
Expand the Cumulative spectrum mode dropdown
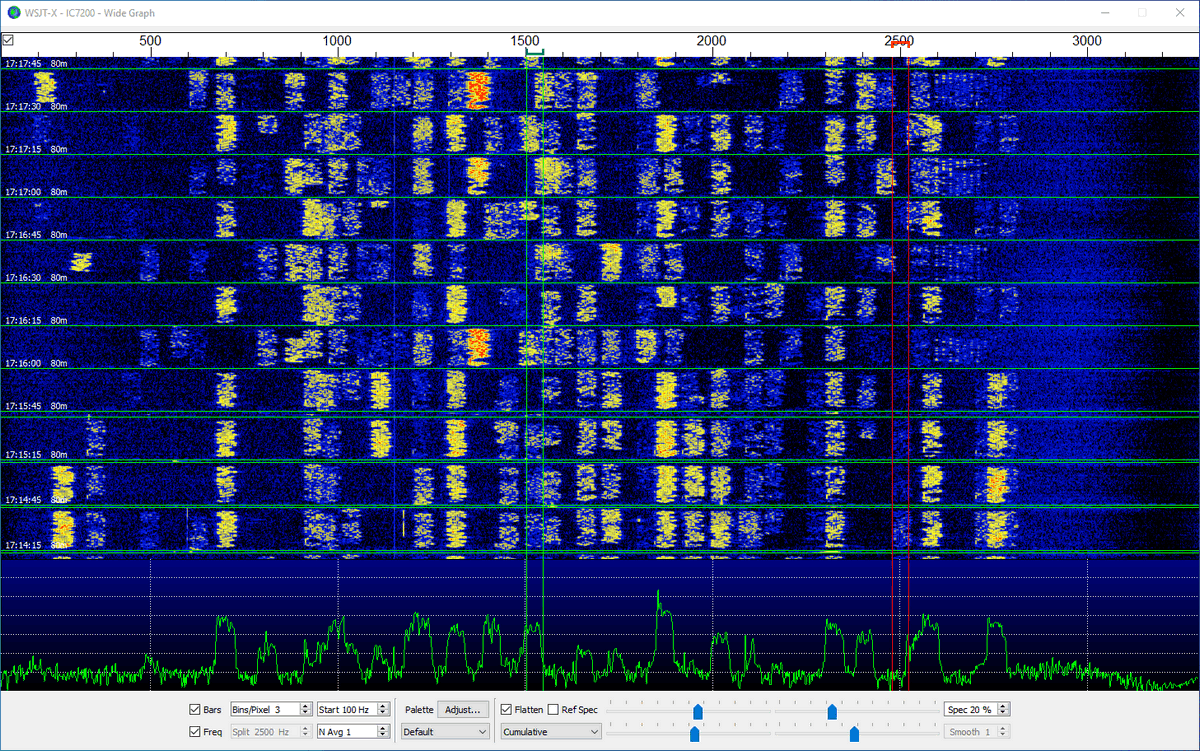click(x=551, y=732)
